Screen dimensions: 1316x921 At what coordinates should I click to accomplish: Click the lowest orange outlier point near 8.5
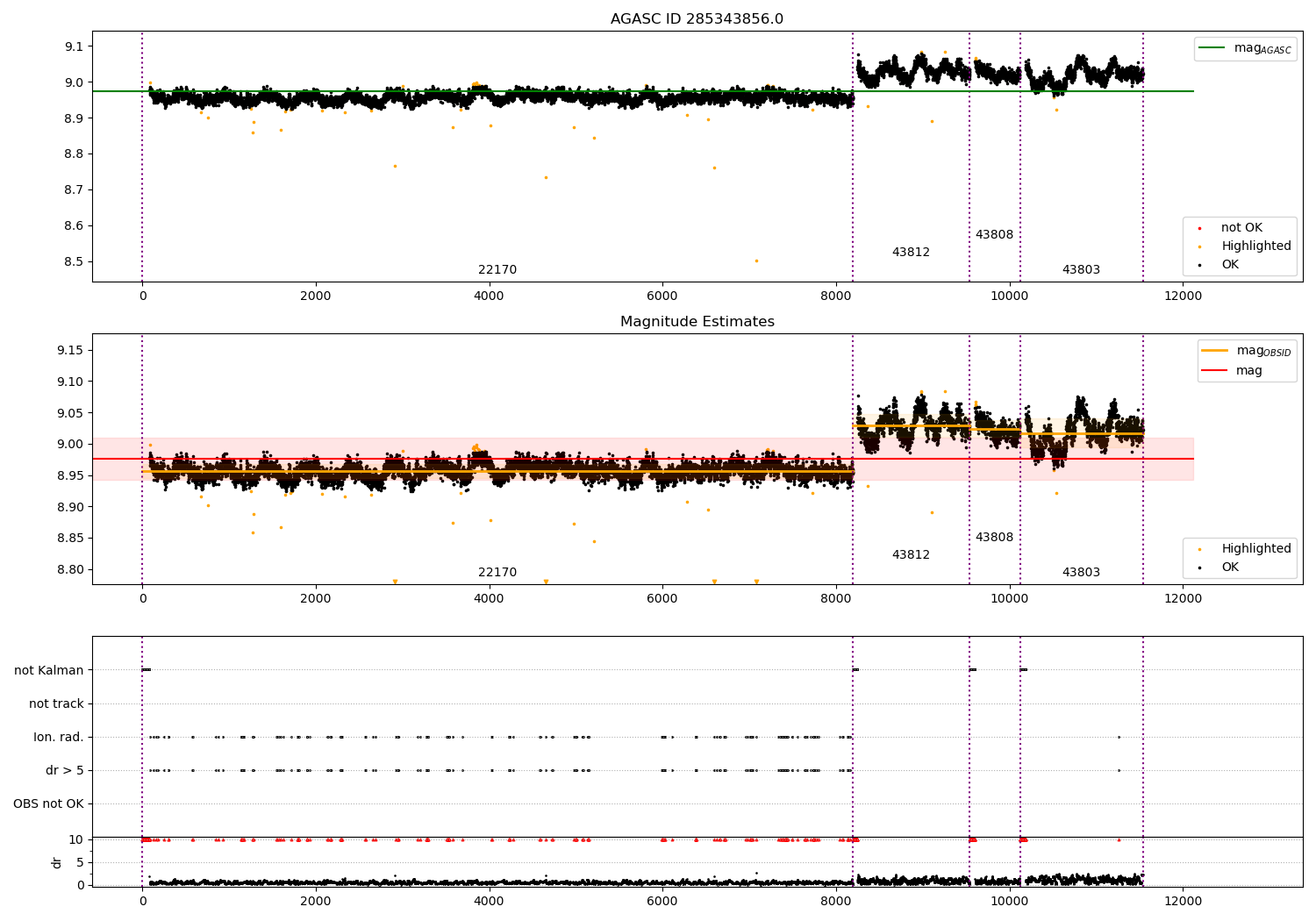[756, 261]
